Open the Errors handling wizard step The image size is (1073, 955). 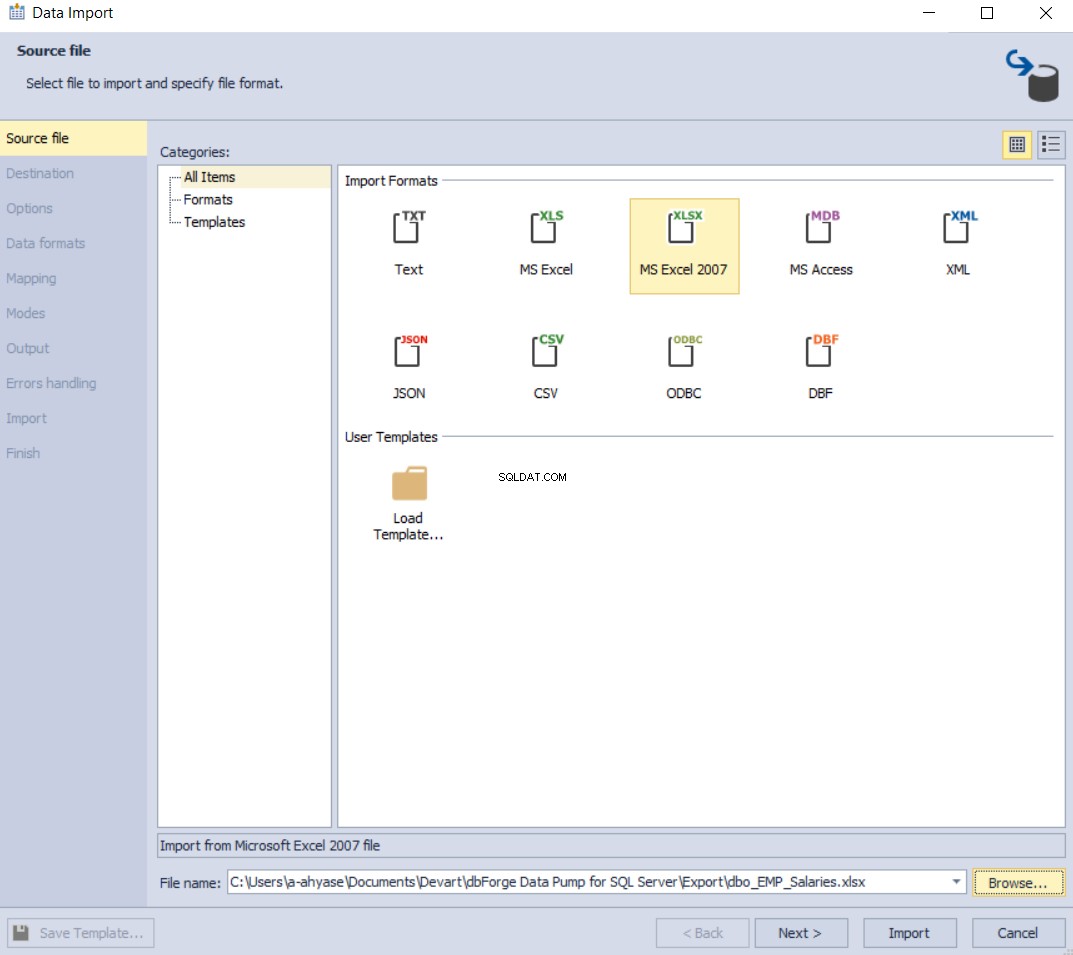pyautogui.click(x=73, y=383)
